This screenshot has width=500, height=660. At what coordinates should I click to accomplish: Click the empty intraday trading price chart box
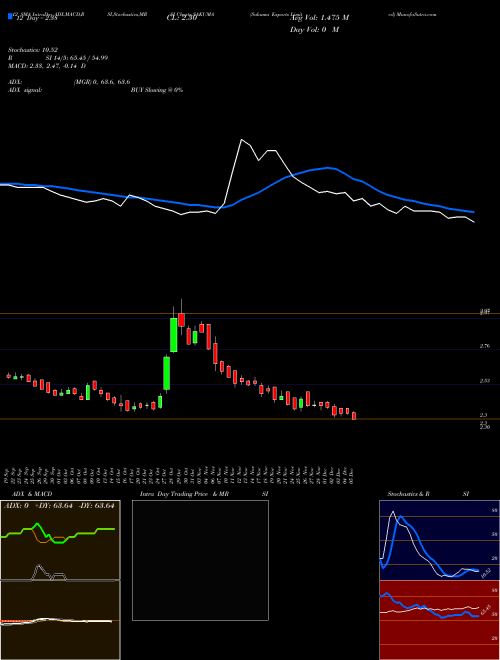point(200,560)
